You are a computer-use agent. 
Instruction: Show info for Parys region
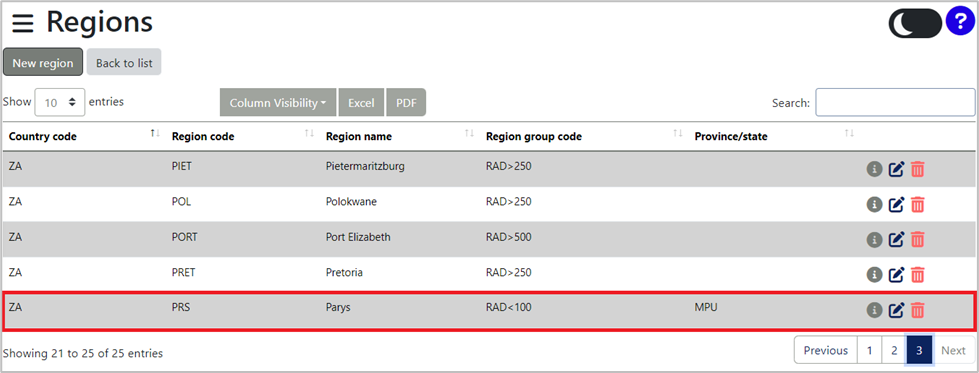(874, 309)
